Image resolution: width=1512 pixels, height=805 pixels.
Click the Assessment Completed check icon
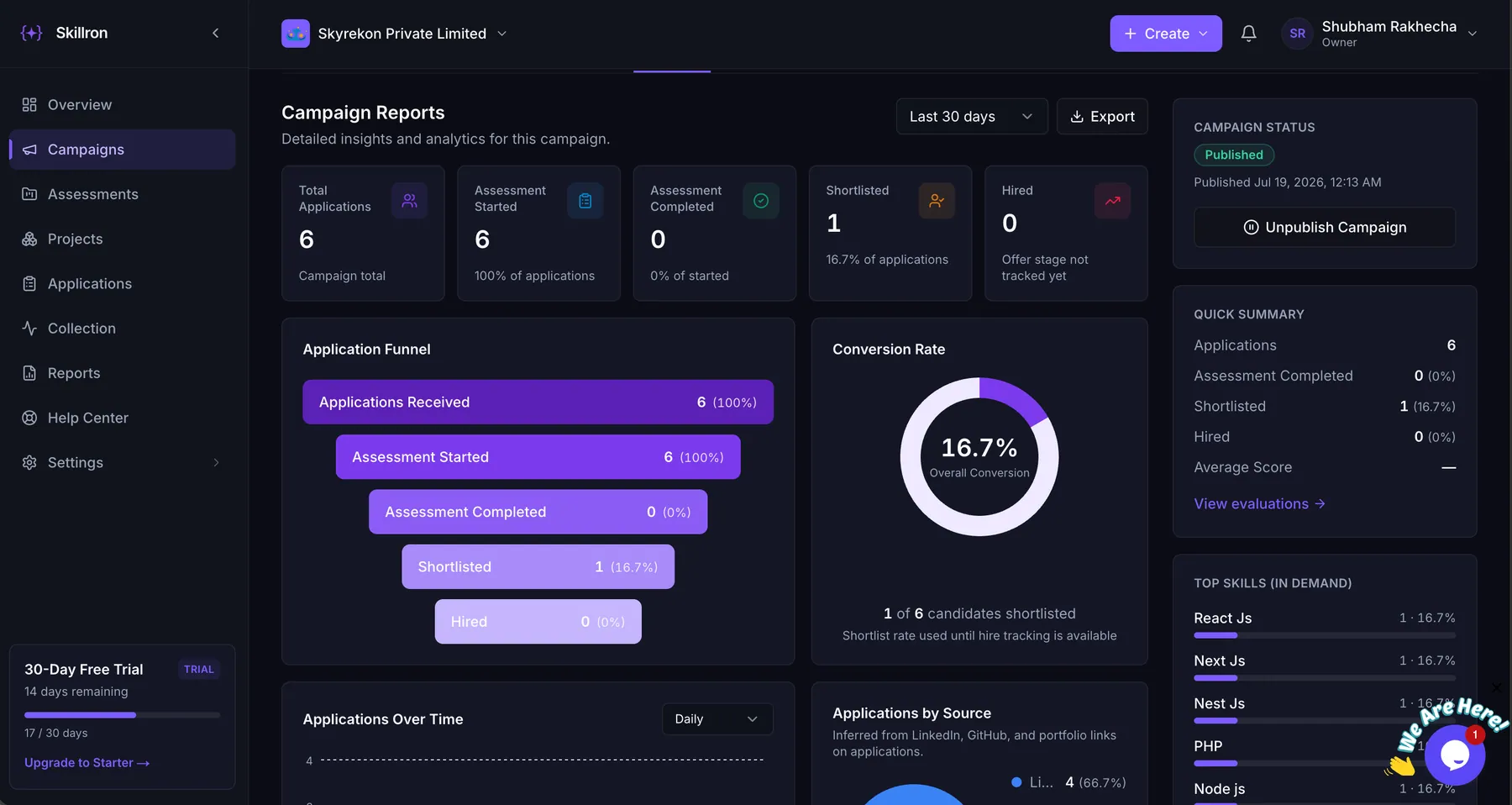(x=761, y=201)
